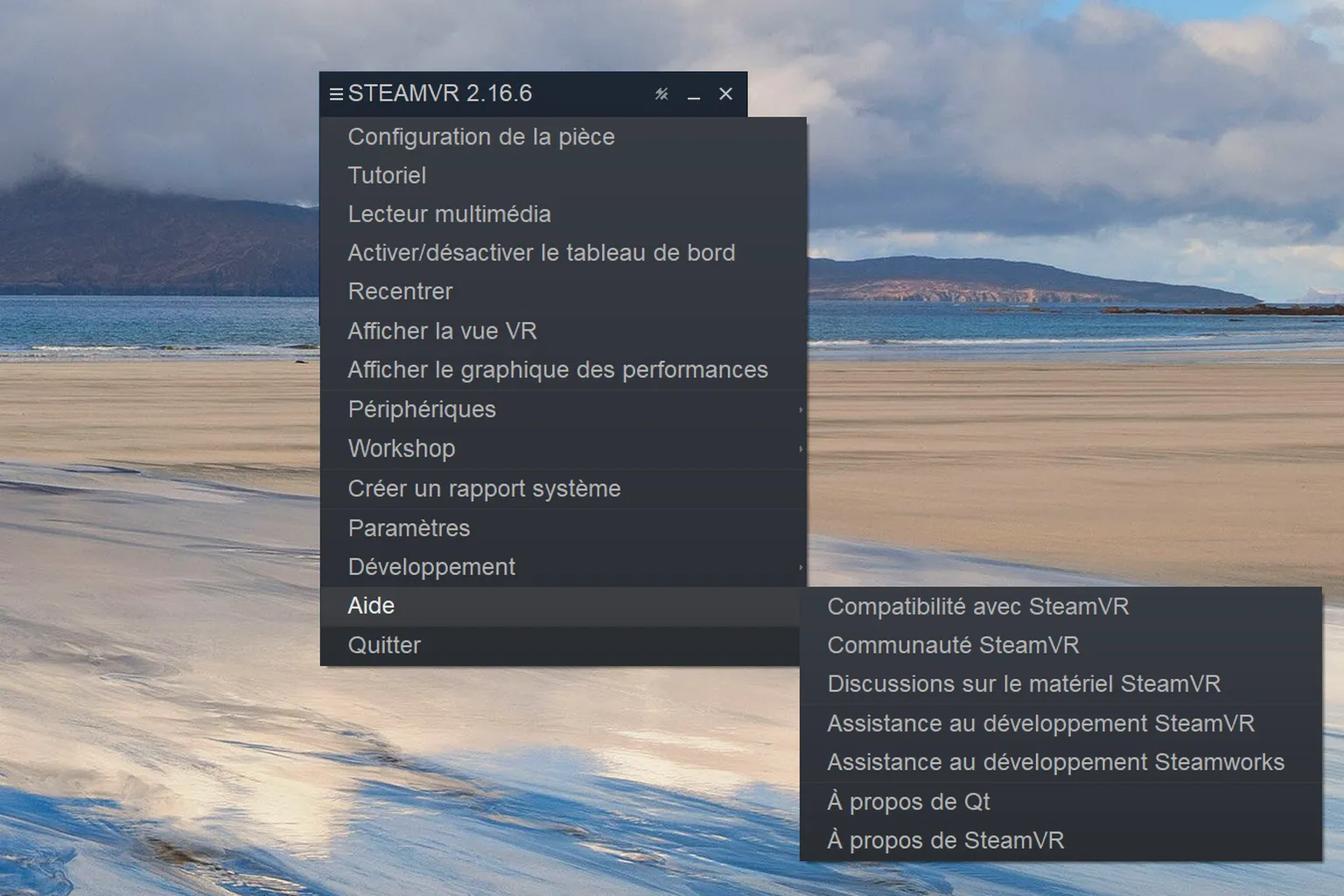Select Communauté SteamVR
Screen dimensions: 1344x896
[x=1060, y=645]
